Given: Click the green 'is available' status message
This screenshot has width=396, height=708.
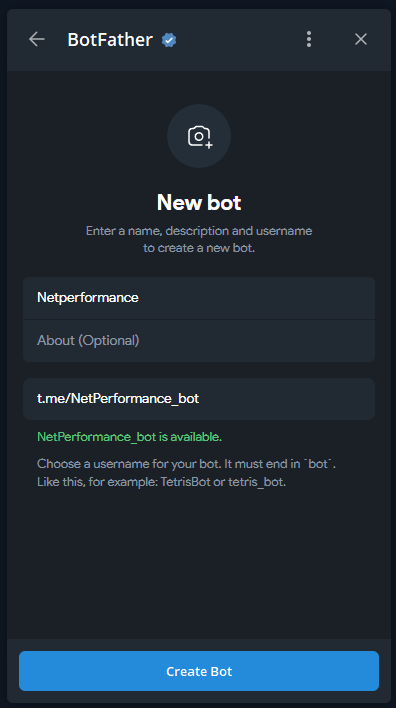Looking at the screenshot, I should point(130,437).
